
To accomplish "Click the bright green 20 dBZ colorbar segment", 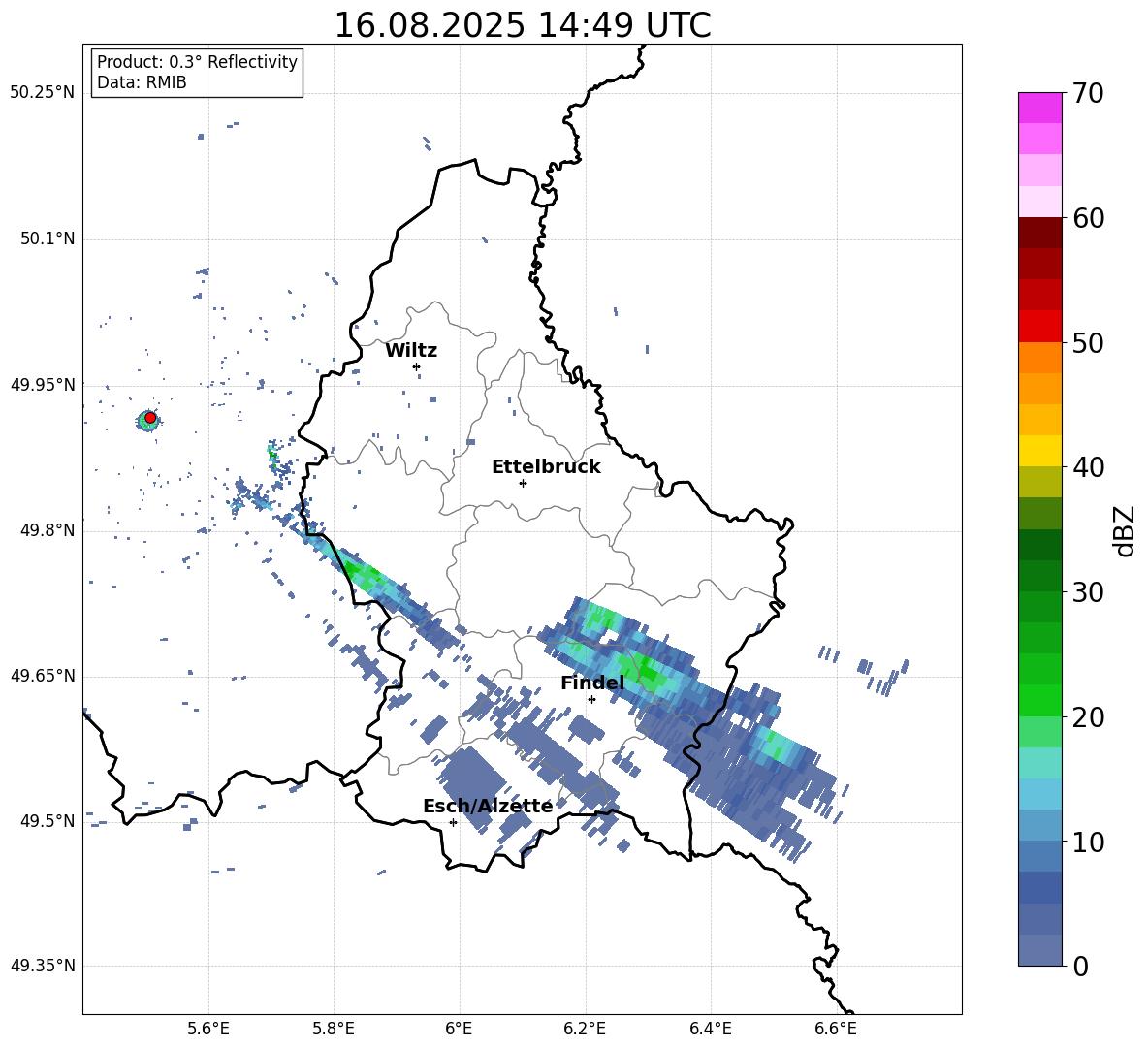I will point(1039,700).
